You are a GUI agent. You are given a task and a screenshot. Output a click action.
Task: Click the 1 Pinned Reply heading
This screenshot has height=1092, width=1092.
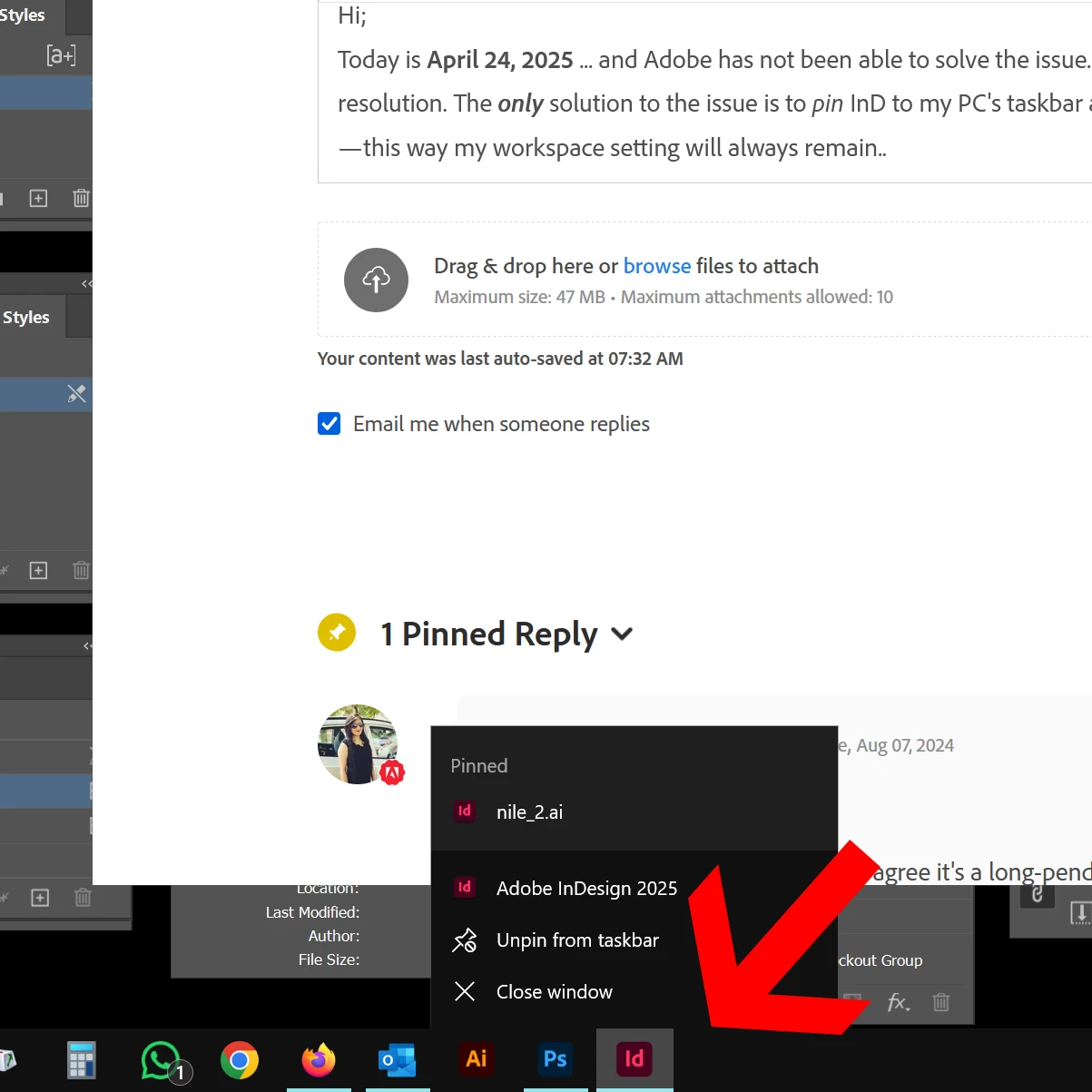489,634
